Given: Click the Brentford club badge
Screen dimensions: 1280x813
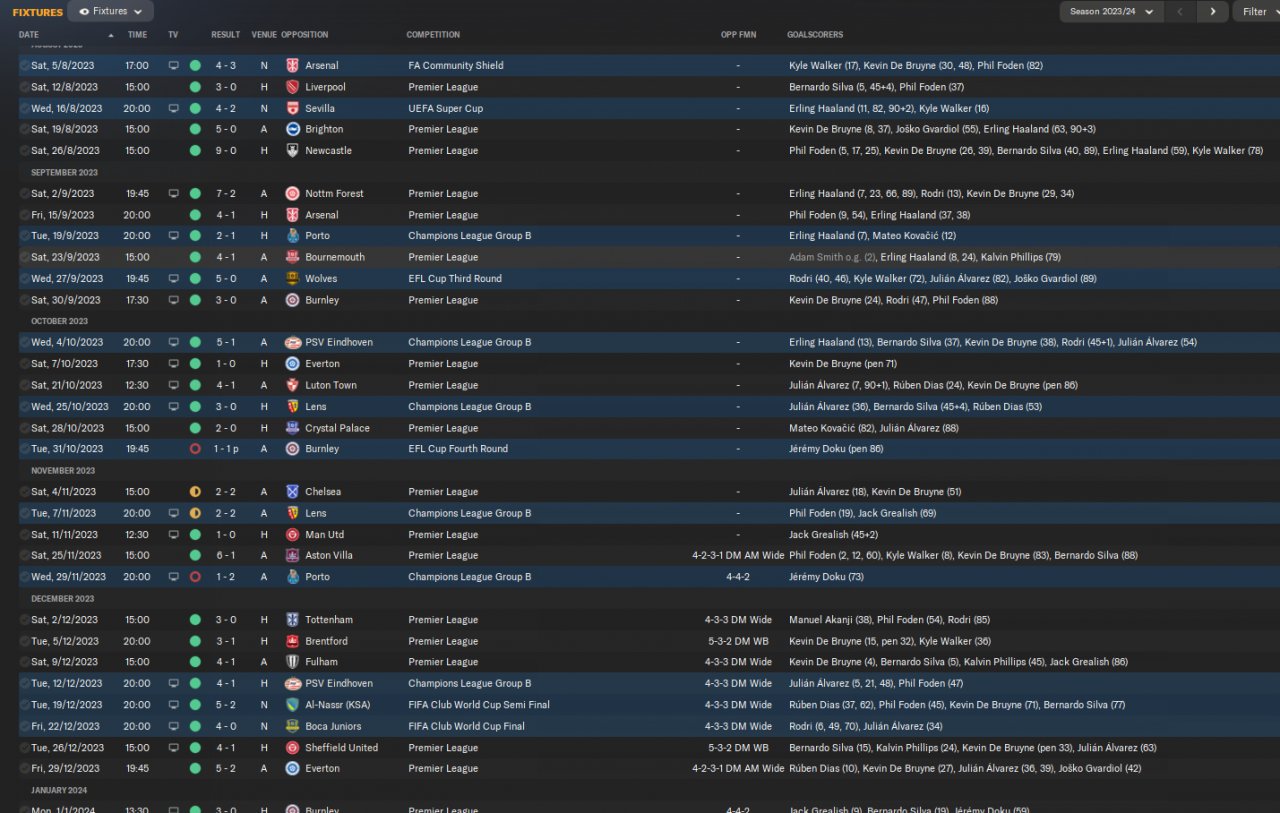Looking at the screenshot, I should click(293, 641).
